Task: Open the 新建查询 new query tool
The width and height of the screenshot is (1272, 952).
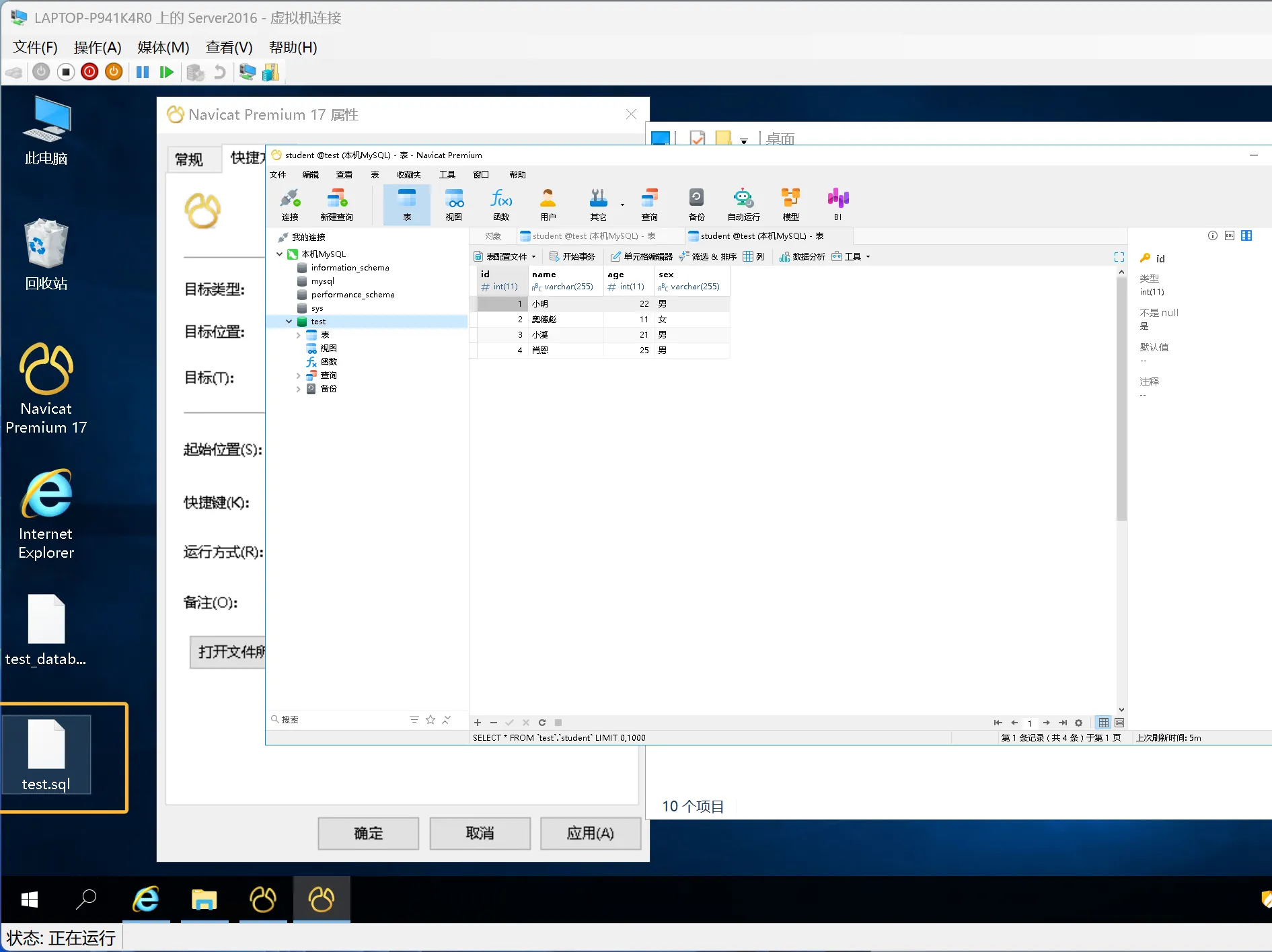Action: (336, 205)
